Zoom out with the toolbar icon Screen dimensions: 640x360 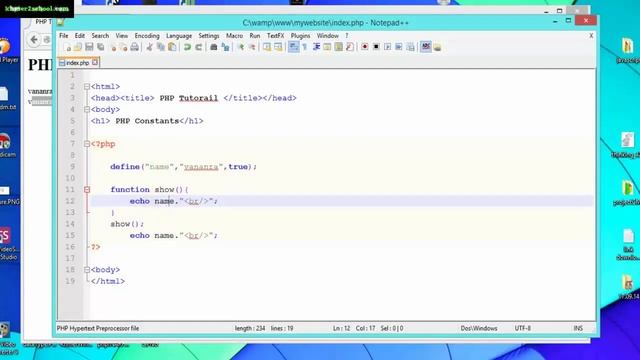click(x=252, y=47)
